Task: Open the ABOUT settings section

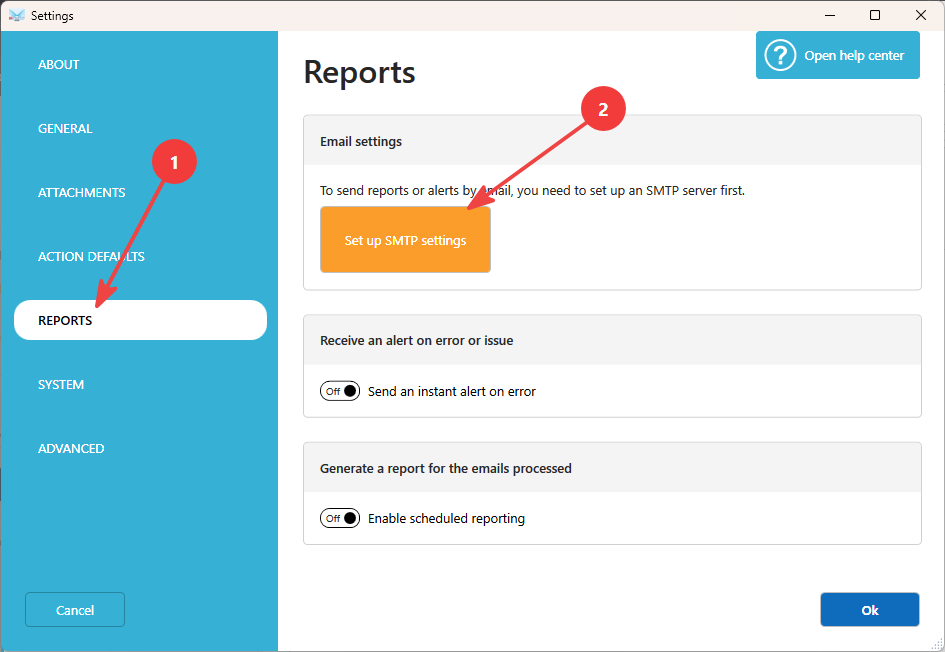Action: coord(58,64)
